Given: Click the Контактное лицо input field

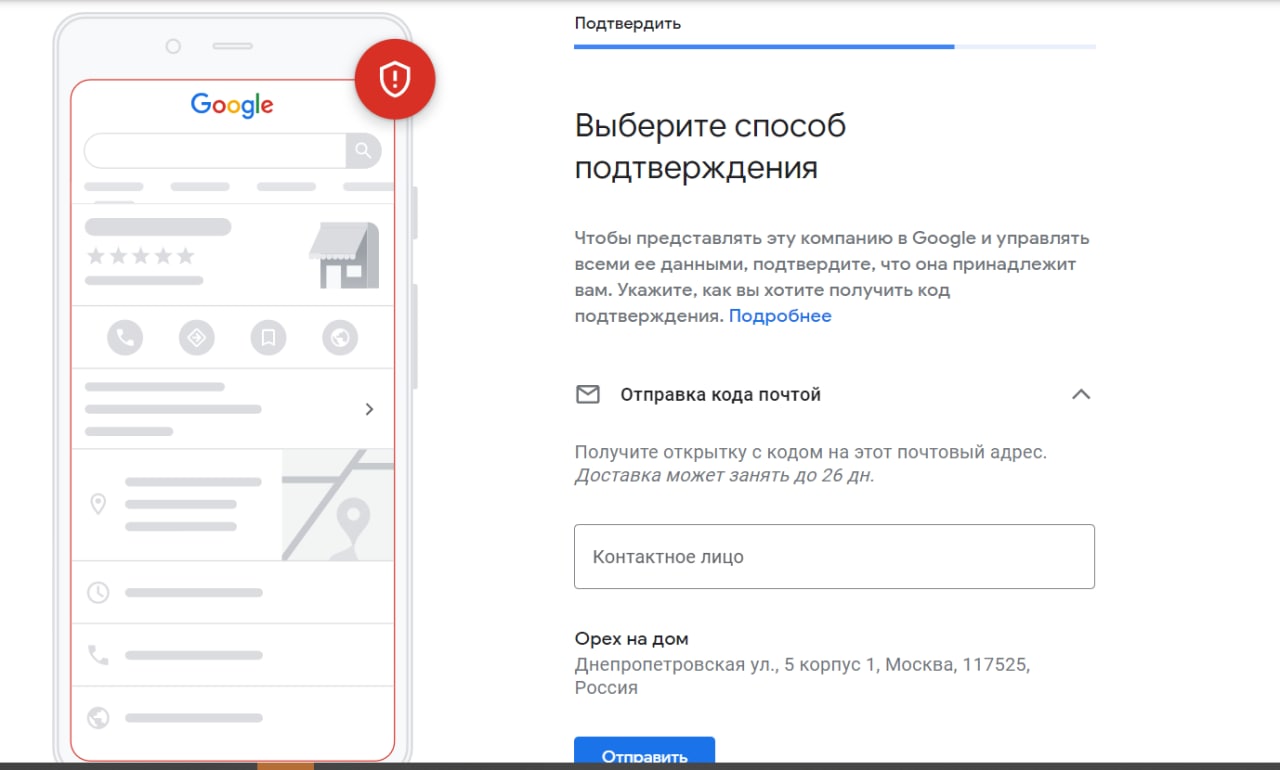Looking at the screenshot, I should point(834,556).
